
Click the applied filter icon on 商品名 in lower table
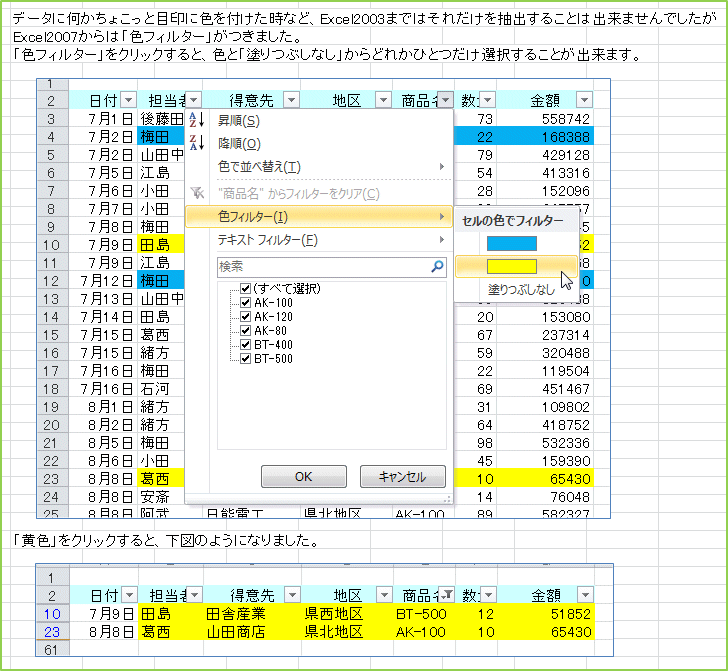[x=446, y=594]
